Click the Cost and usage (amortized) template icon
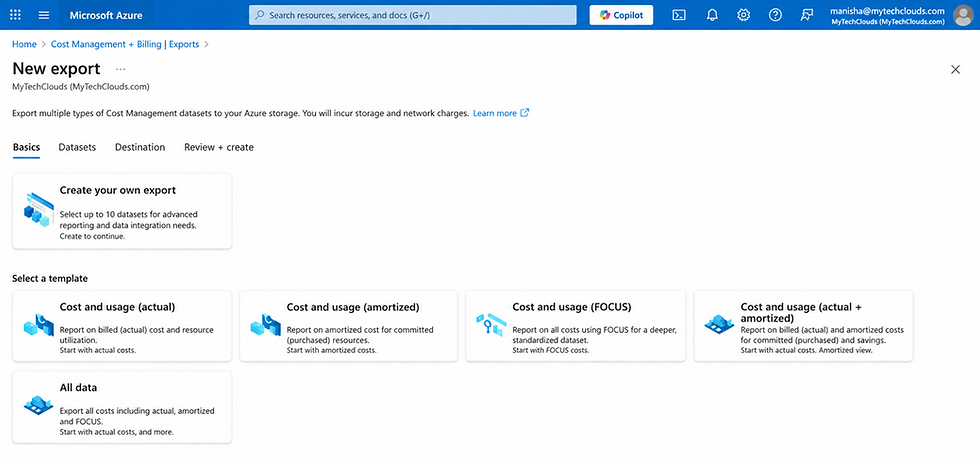The image size is (980, 462). (x=266, y=325)
